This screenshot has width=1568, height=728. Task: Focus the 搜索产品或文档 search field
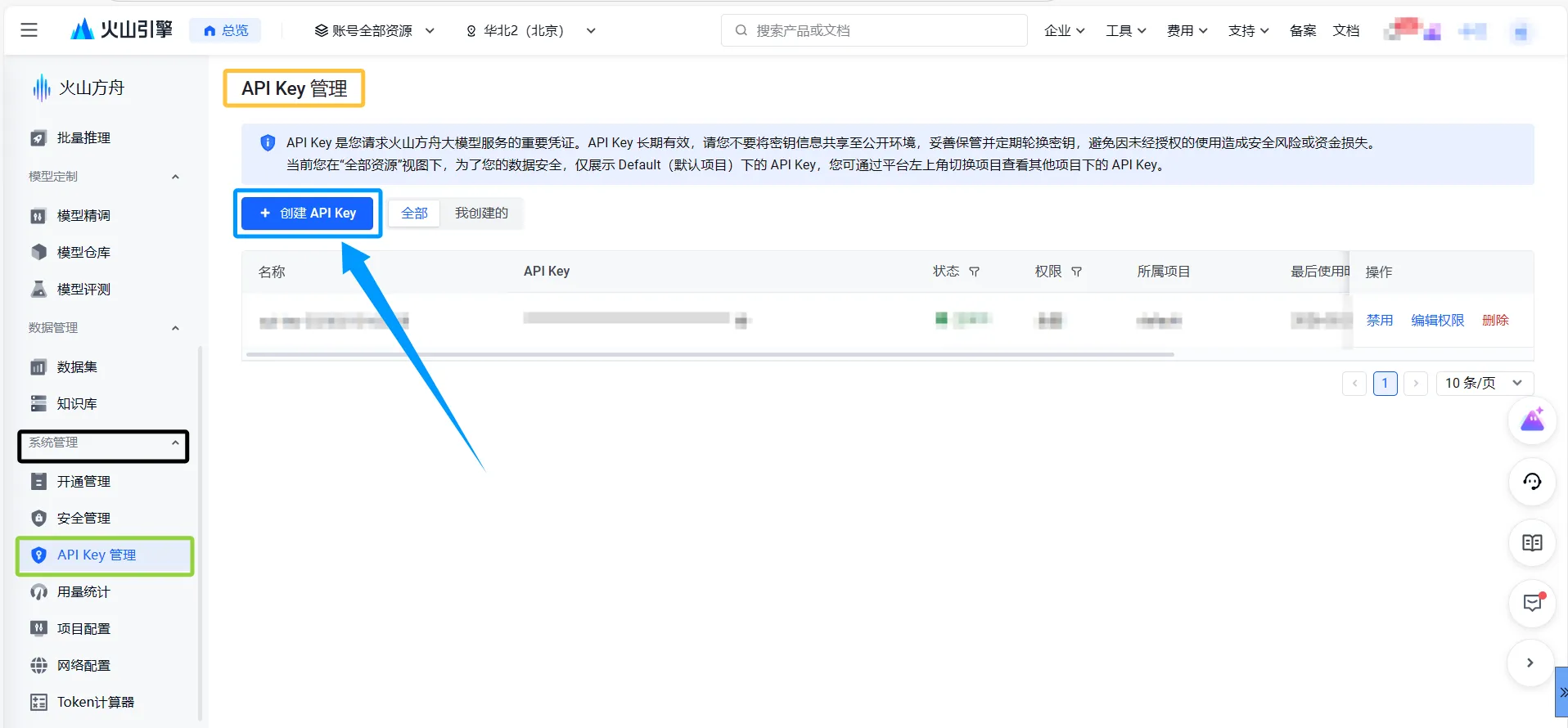tap(874, 30)
